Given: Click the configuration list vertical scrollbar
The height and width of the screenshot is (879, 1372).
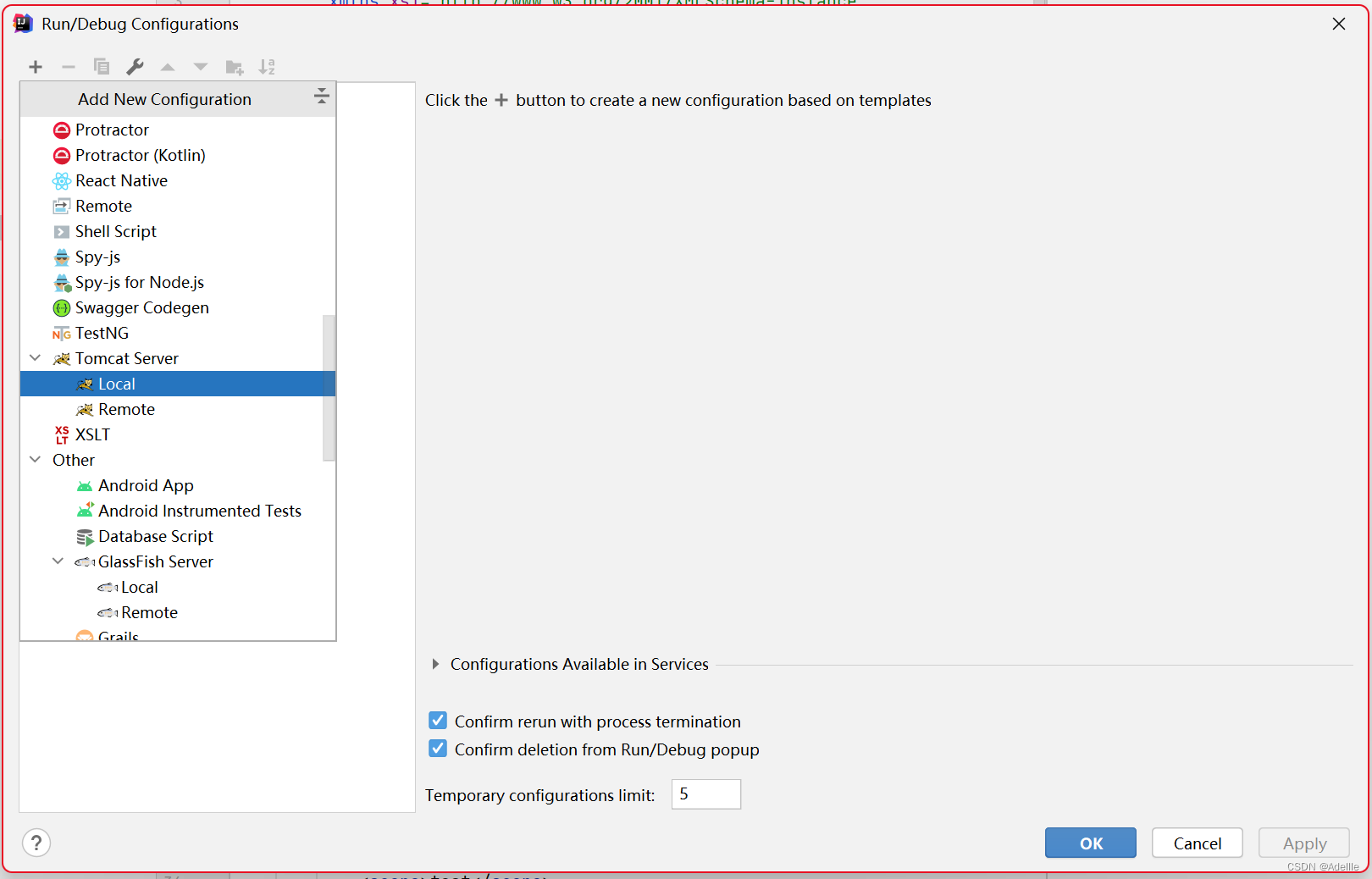Looking at the screenshot, I should pos(329,388).
